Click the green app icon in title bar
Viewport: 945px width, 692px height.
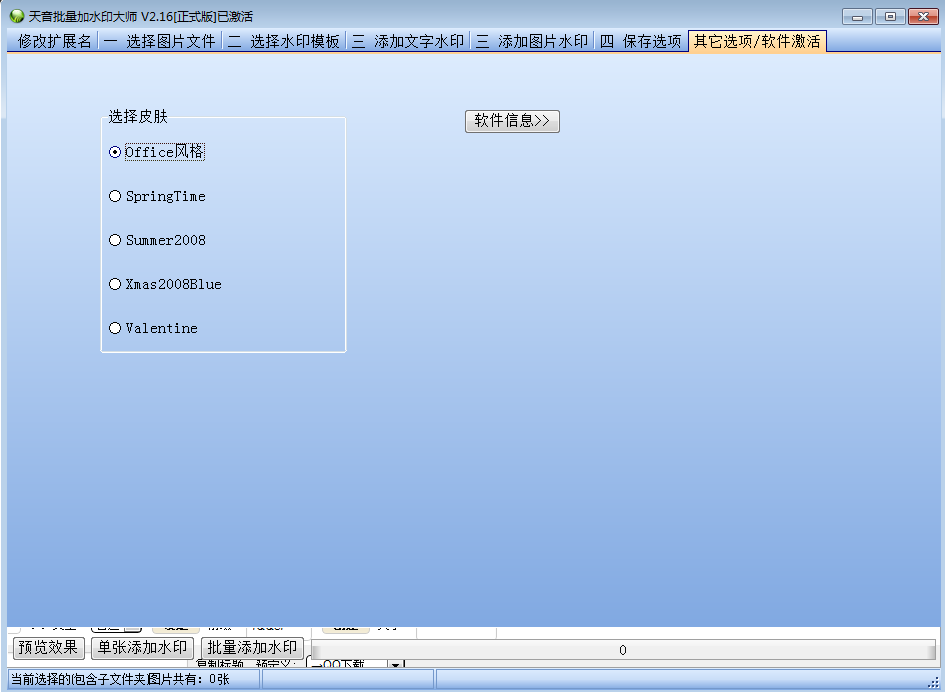[x=16, y=16]
